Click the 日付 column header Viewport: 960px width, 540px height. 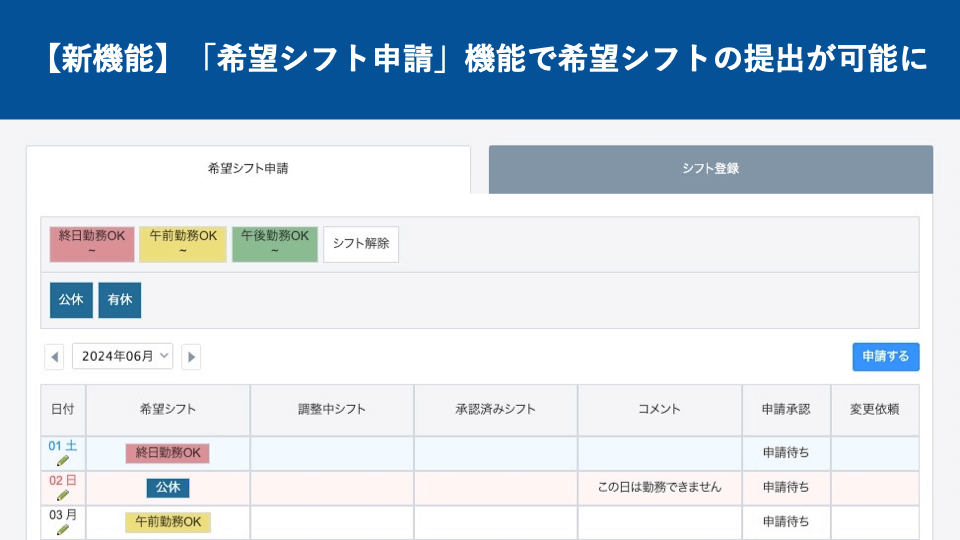pos(62,410)
